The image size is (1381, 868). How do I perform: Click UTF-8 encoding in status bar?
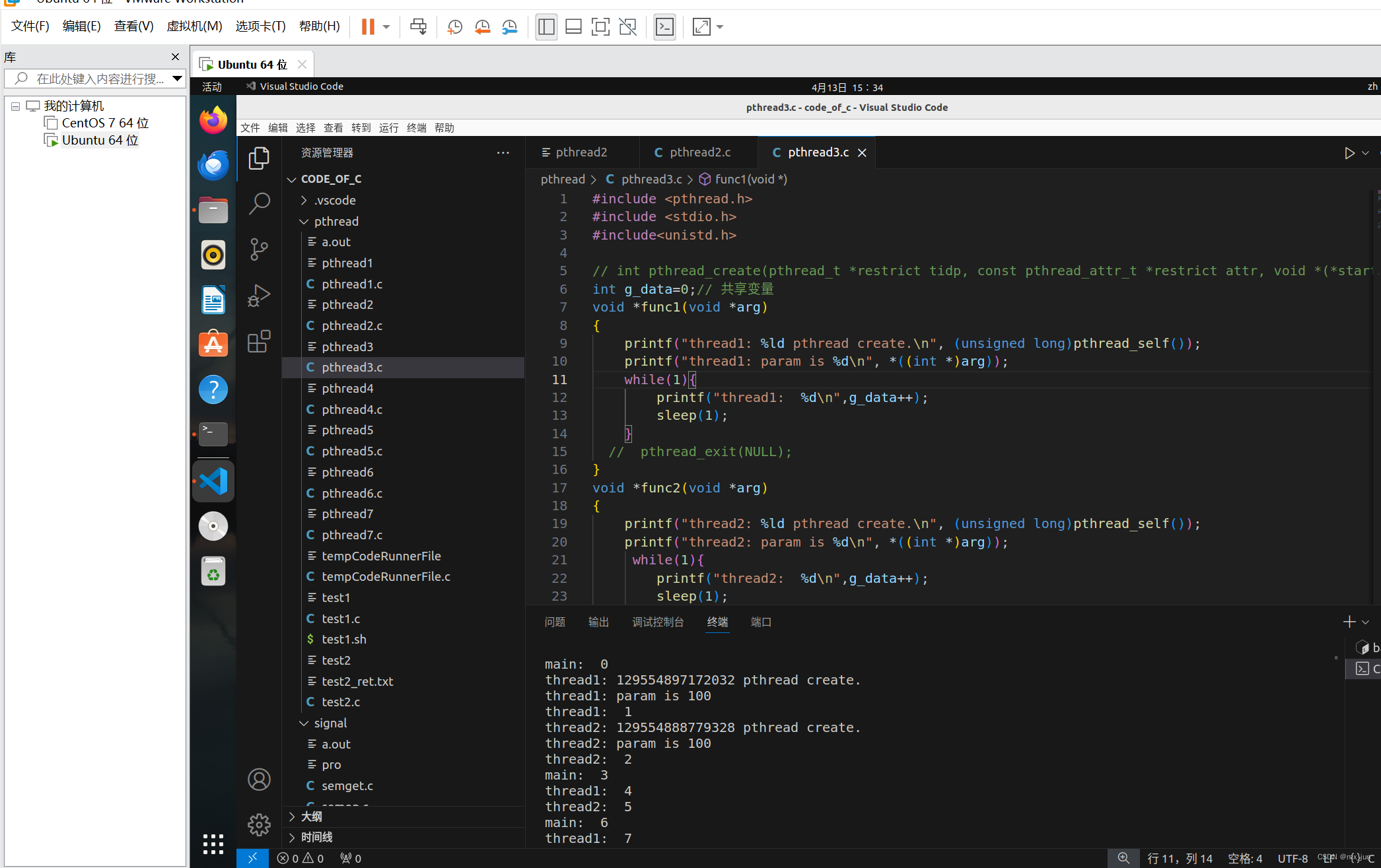[1292, 858]
